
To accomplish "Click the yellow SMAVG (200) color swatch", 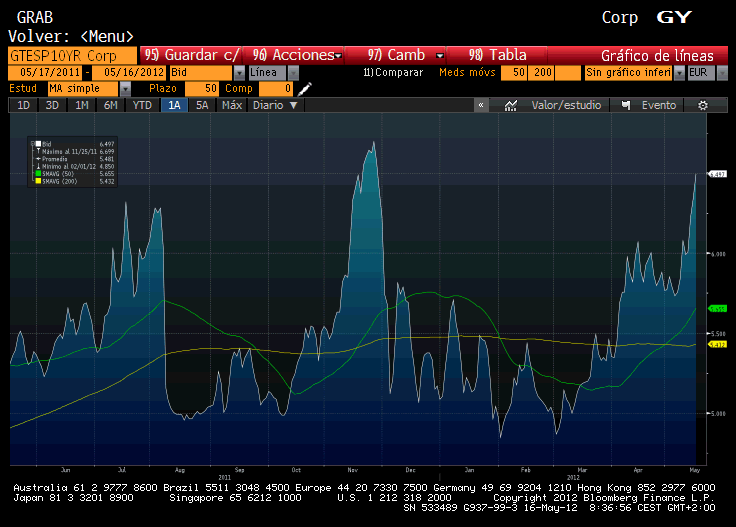I will pyautogui.click(x=38, y=181).
